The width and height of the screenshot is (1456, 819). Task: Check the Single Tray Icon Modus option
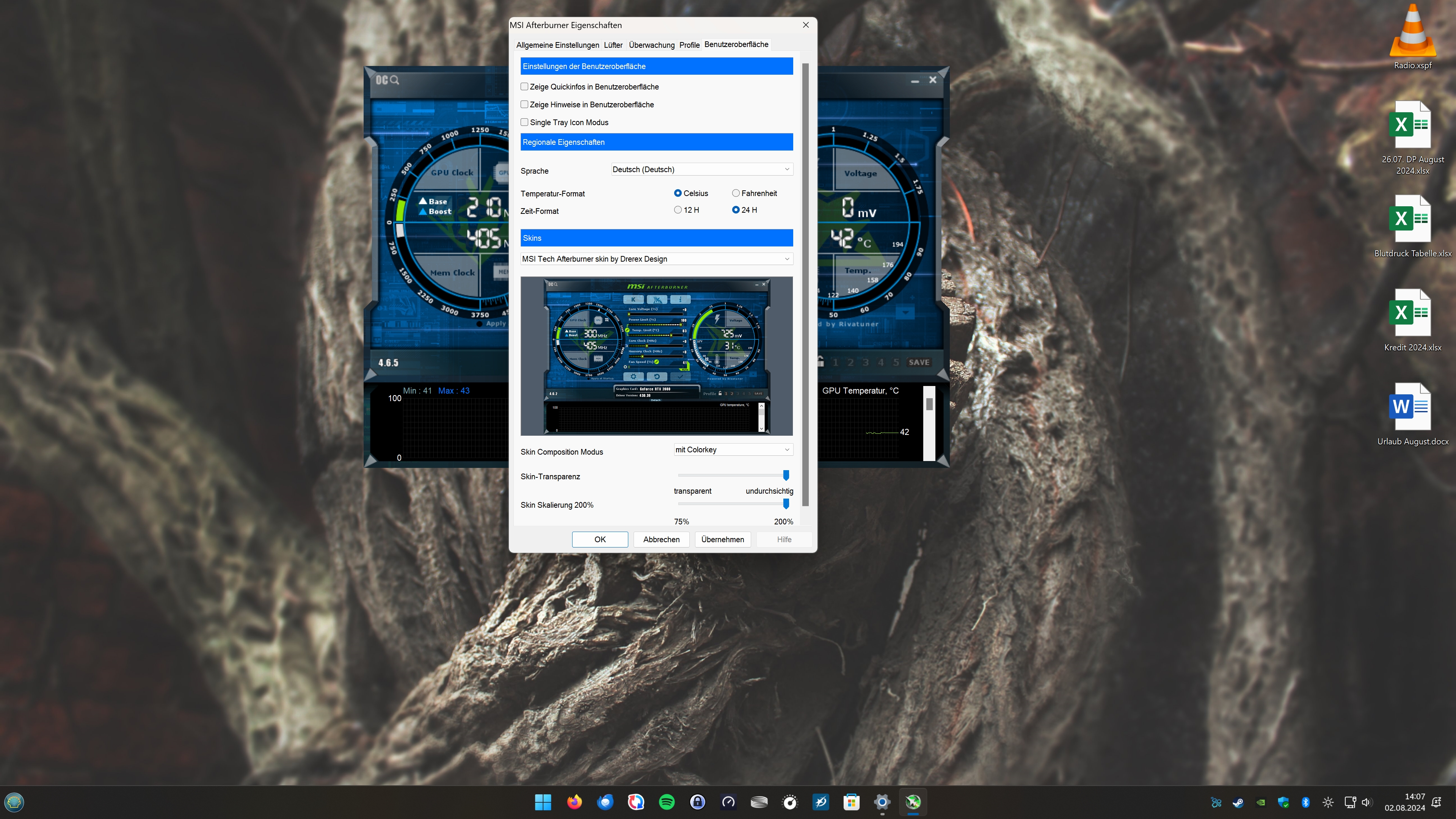(x=524, y=122)
